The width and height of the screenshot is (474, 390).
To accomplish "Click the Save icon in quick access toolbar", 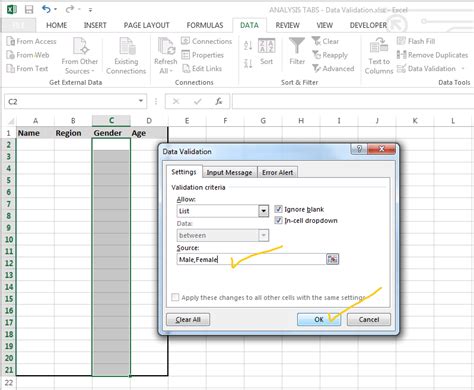I will click(29, 9).
